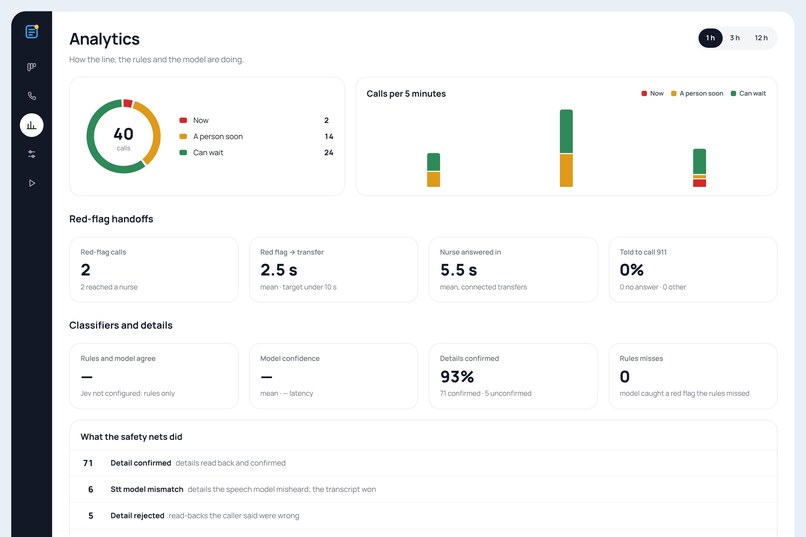
Task: Click the Calls per 5 minutes title
Action: [406, 94]
